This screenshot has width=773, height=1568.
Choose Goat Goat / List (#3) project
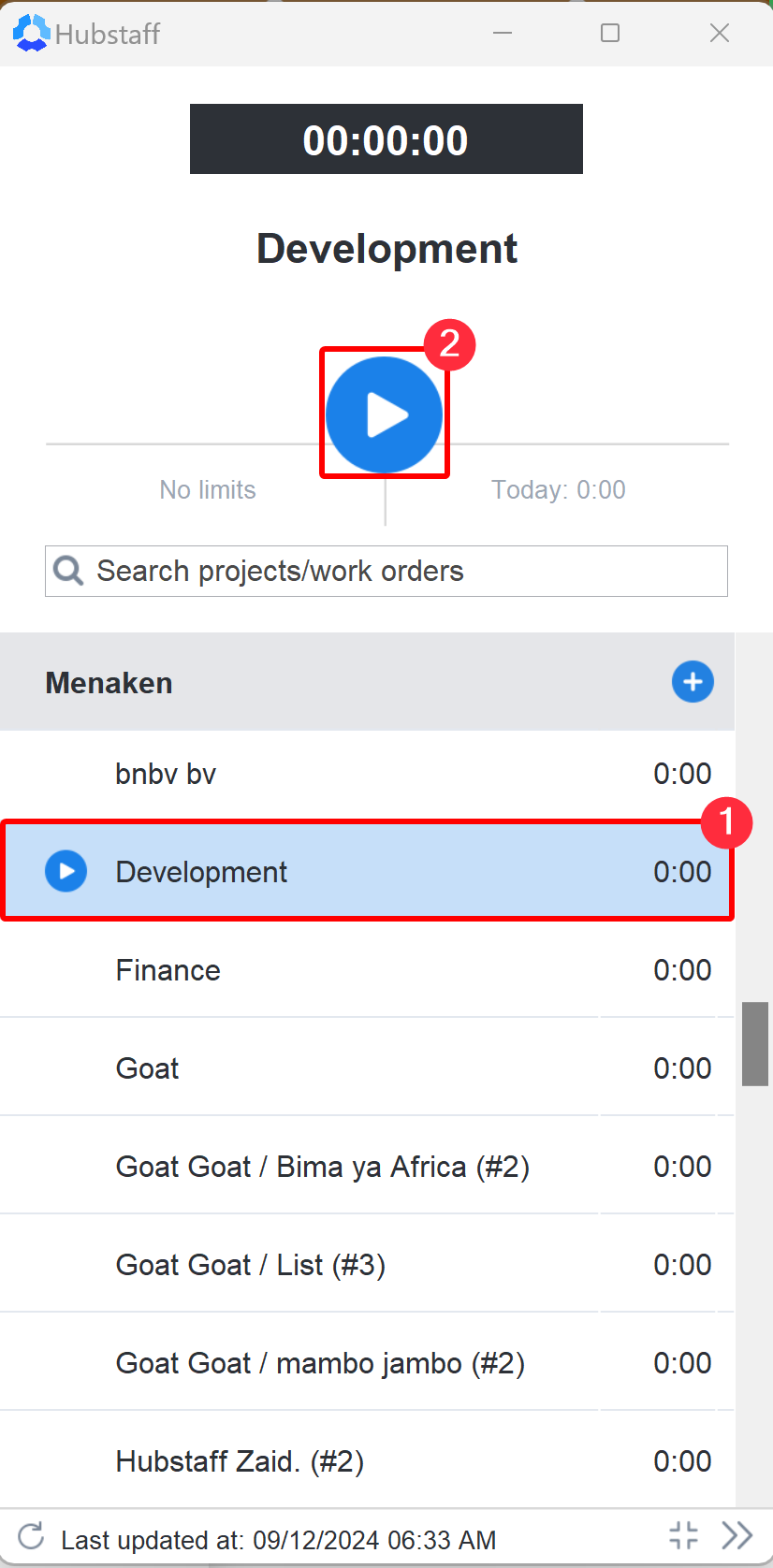click(250, 1265)
